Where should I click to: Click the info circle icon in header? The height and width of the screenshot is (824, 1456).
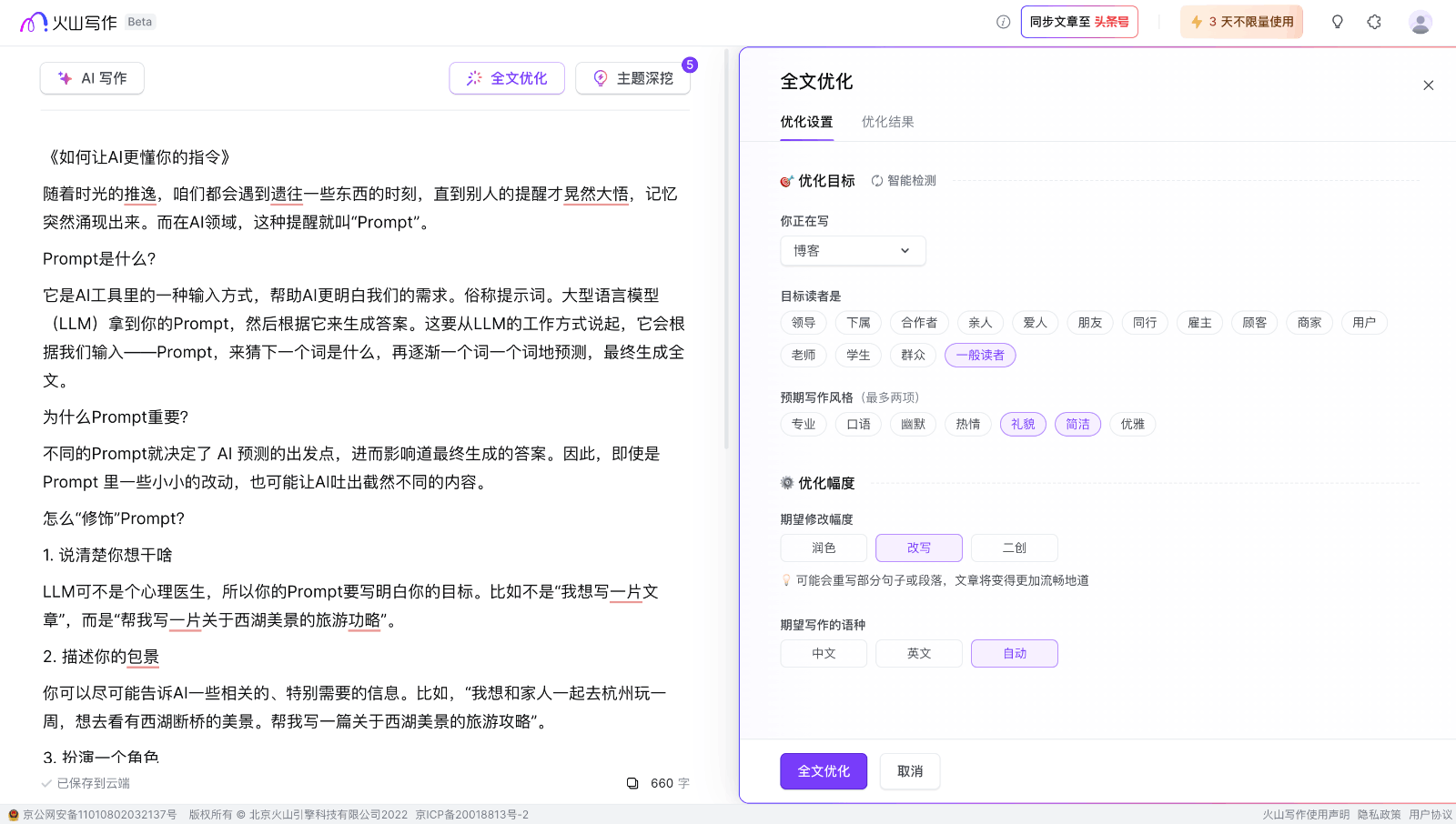point(1003,22)
